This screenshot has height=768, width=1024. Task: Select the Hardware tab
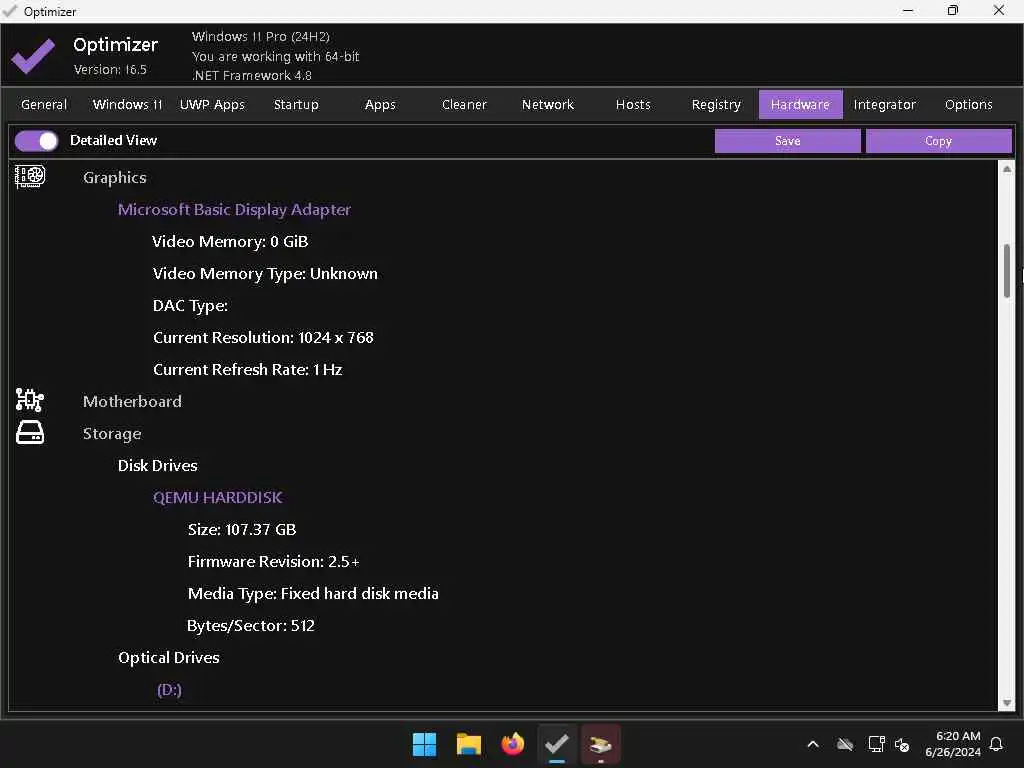[x=801, y=104]
